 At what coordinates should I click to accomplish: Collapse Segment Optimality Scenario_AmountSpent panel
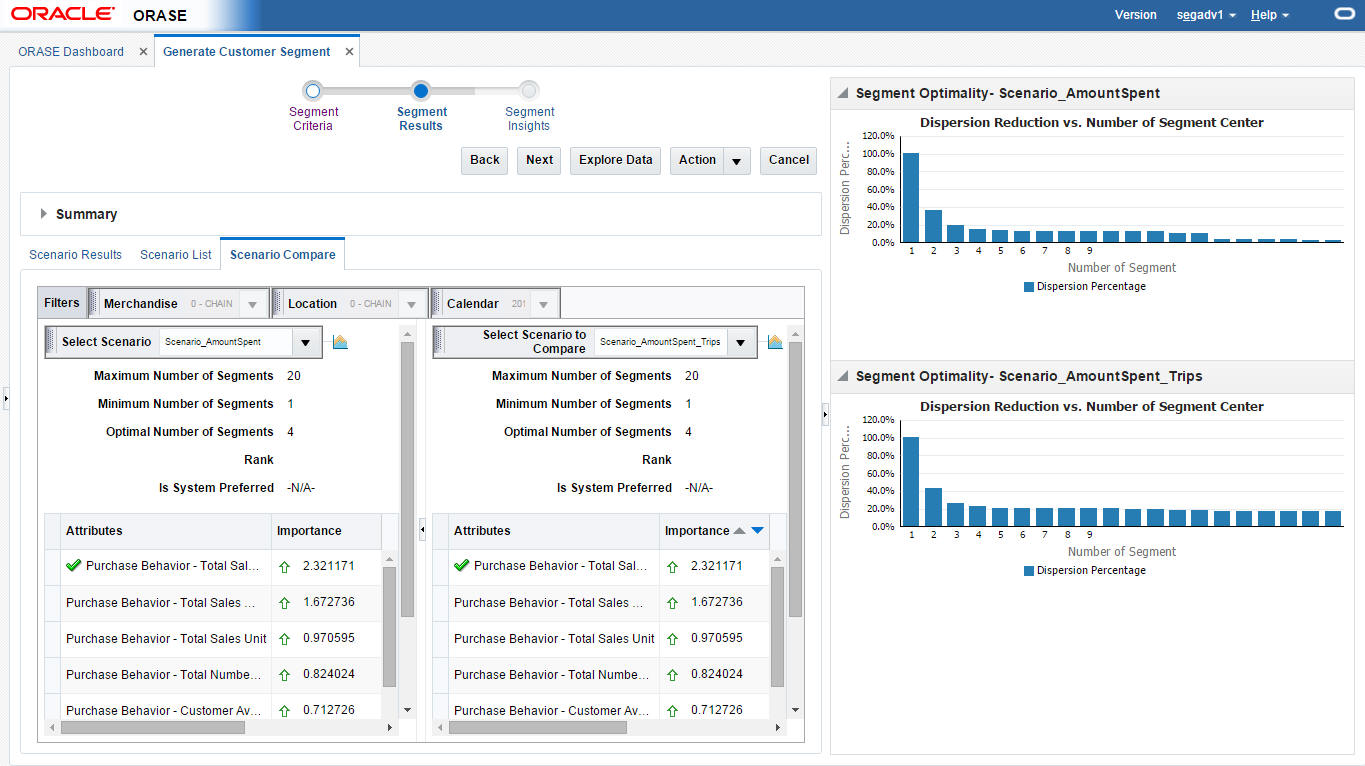coord(843,93)
